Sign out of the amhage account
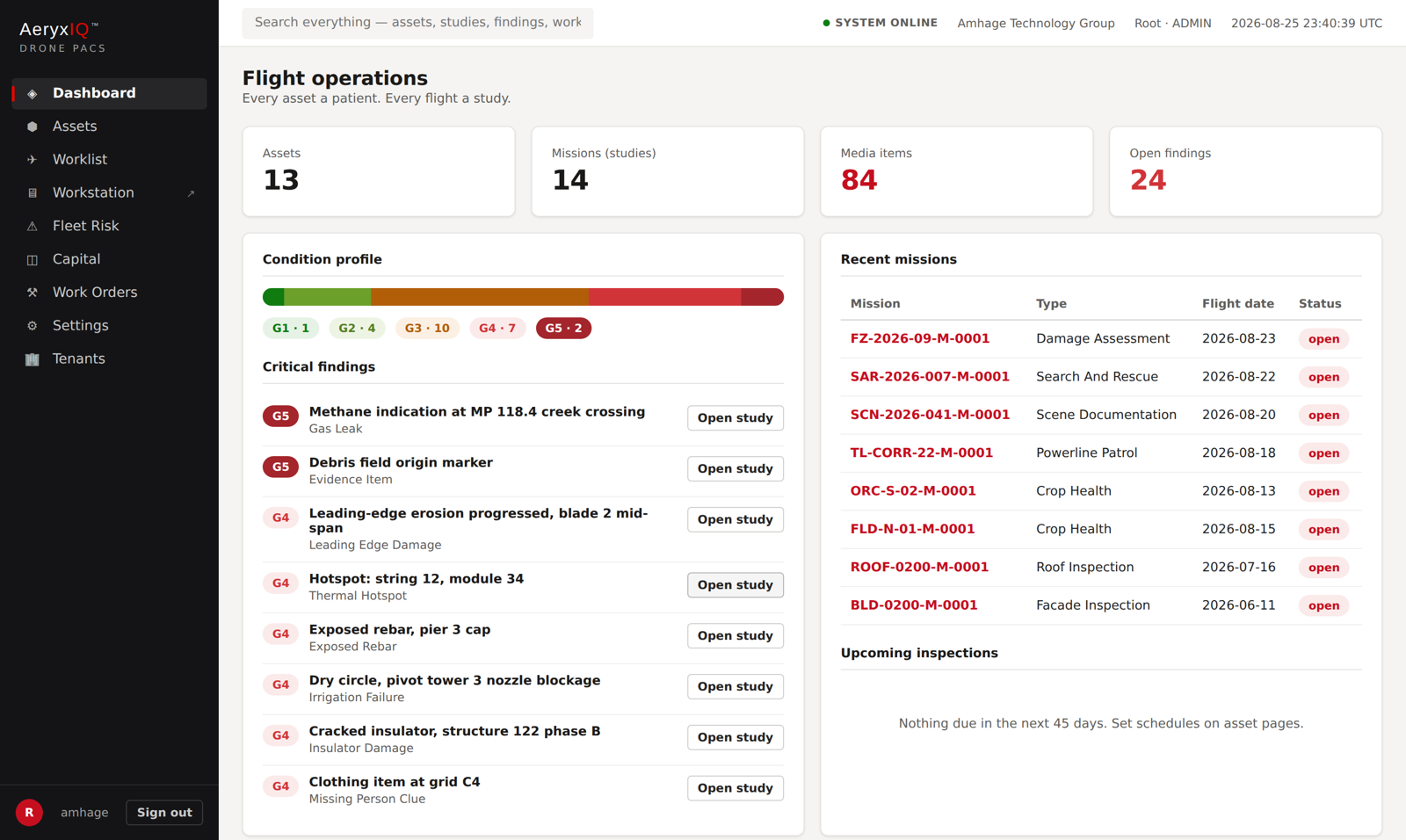This screenshot has height=840, width=1406. click(164, 813)
